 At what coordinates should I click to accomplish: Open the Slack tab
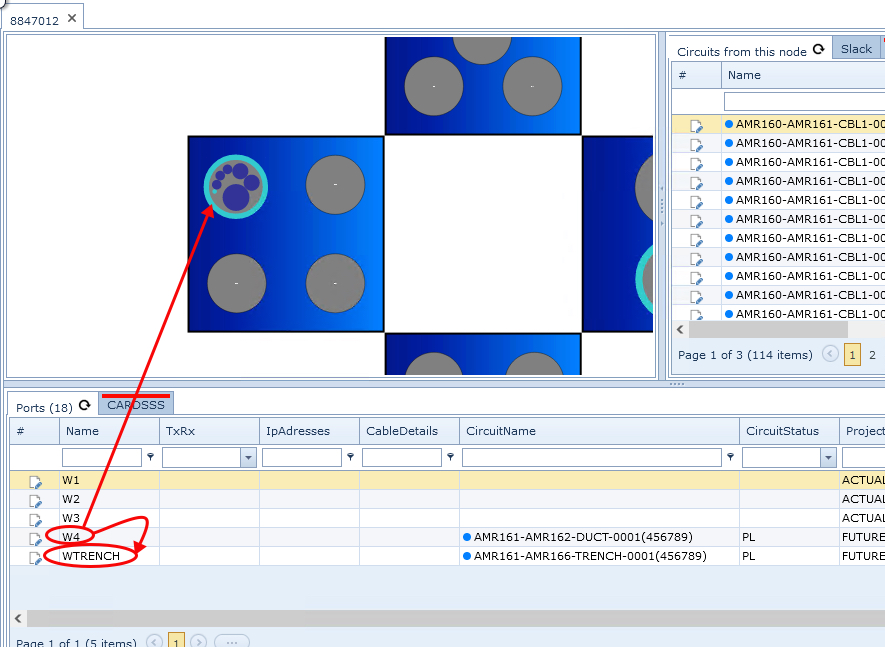click(856, 49)
